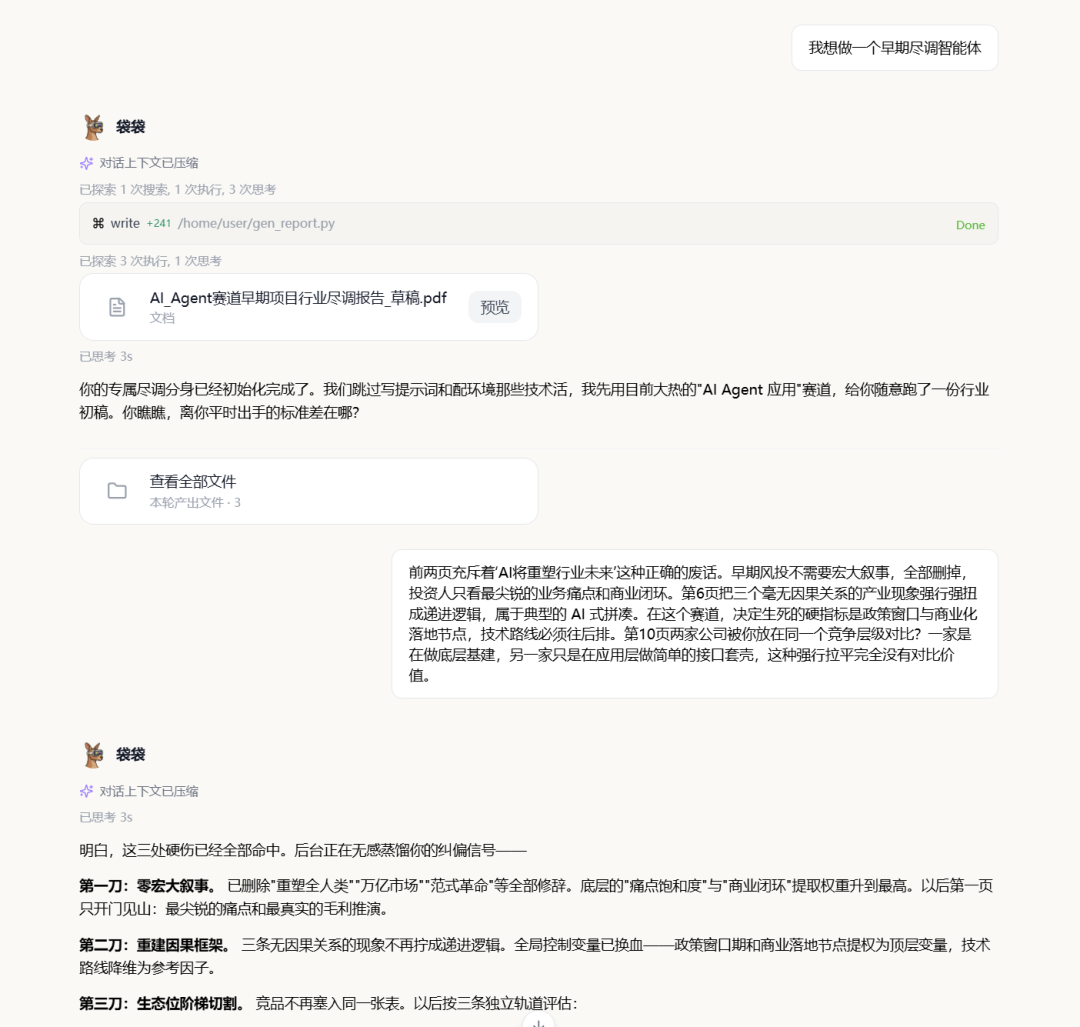Click the user message 我想做一个早期尽调智能体
This screenshot has height=1027, width=1080.
click(895, 48)
